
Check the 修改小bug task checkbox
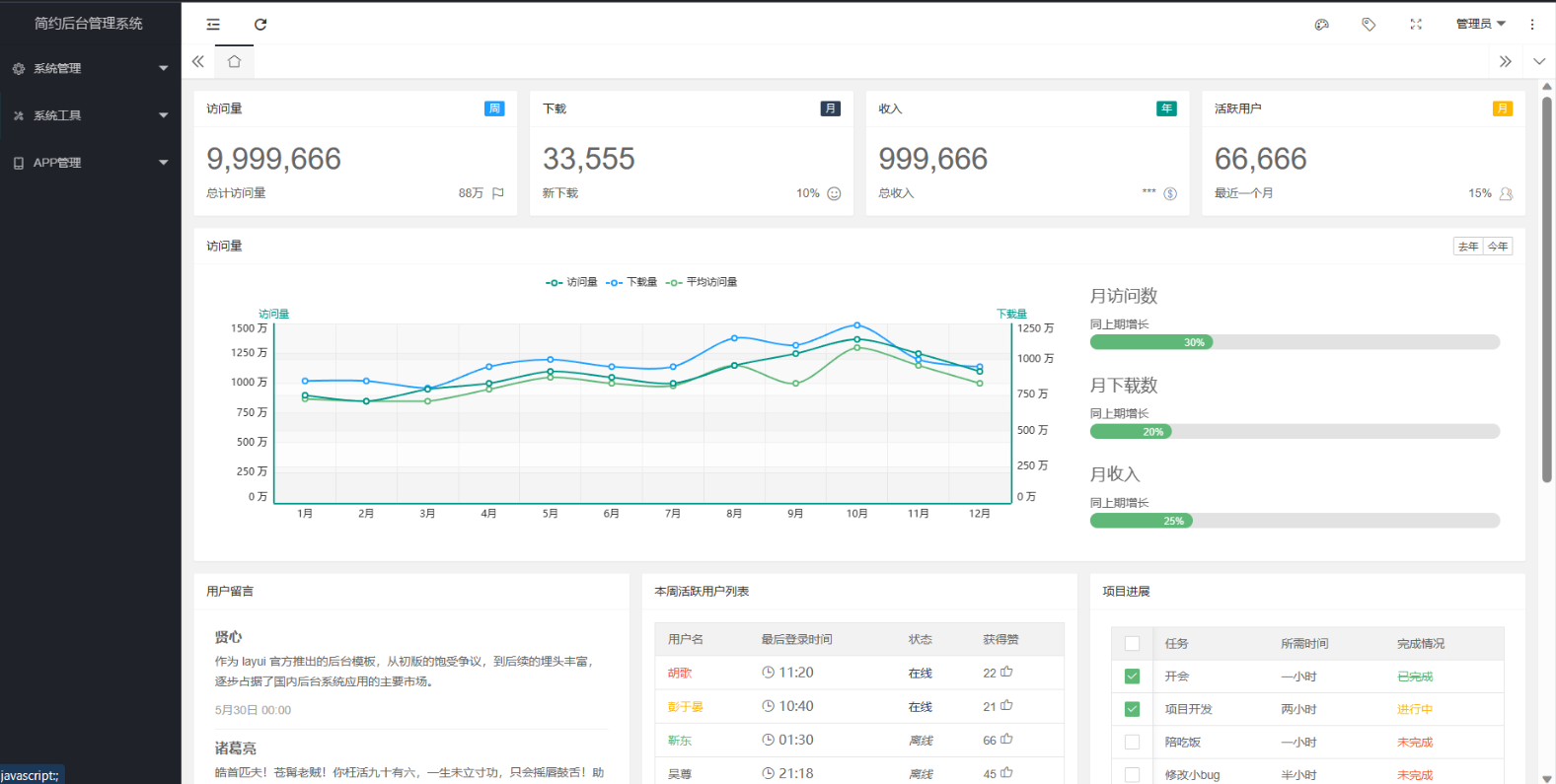coord(1132,775)
